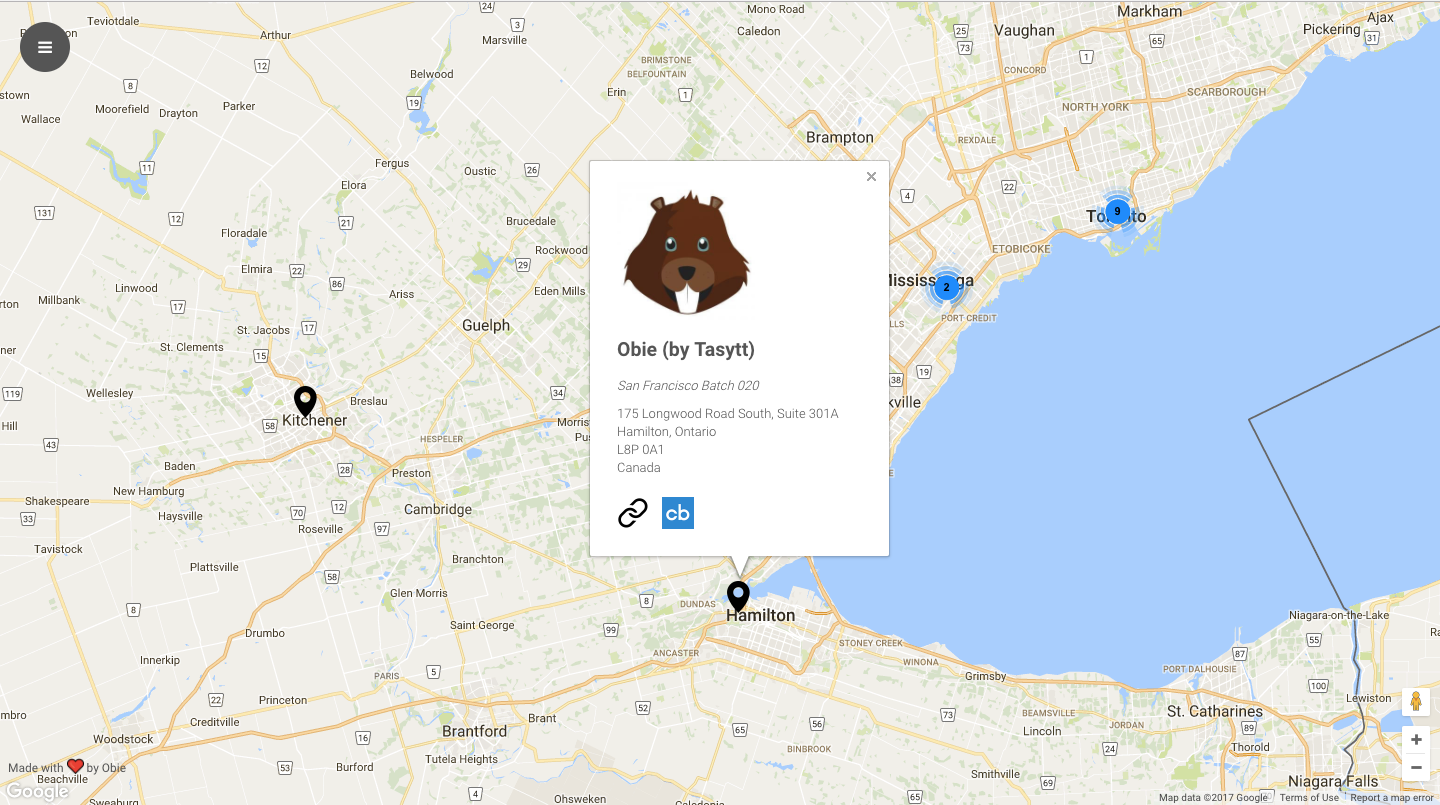
Task: Click Report a map error link
Action: 1392,798
